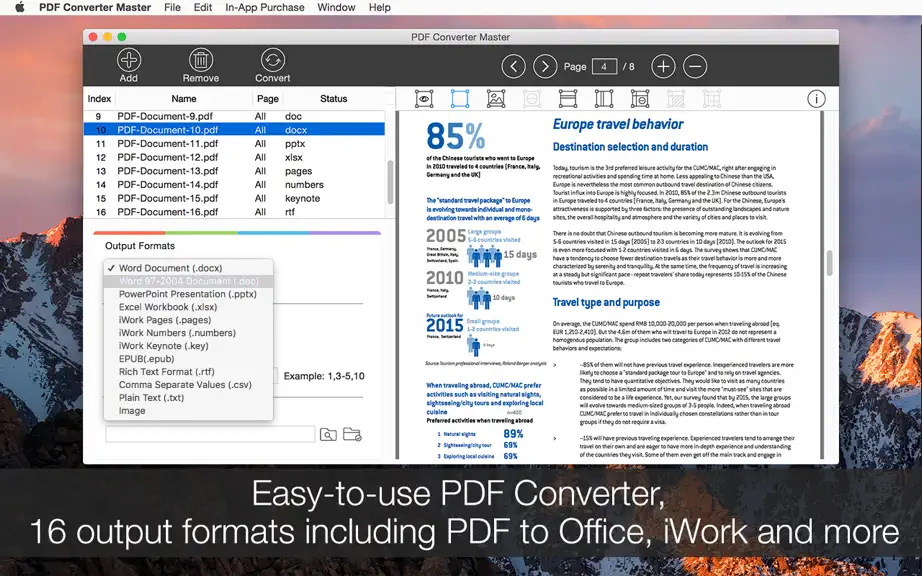Go to the next page arrow
Screen dimensions: 922x576
pyautogui.click(x=545, y=66)
